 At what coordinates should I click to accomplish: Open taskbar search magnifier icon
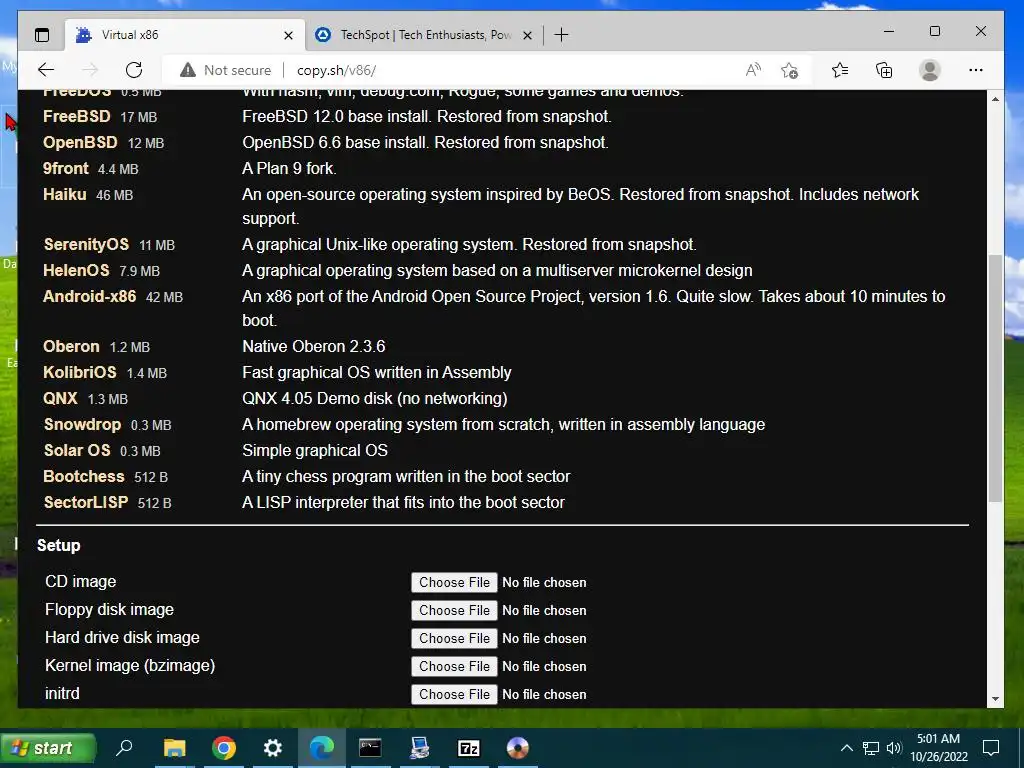pos(124,748)
